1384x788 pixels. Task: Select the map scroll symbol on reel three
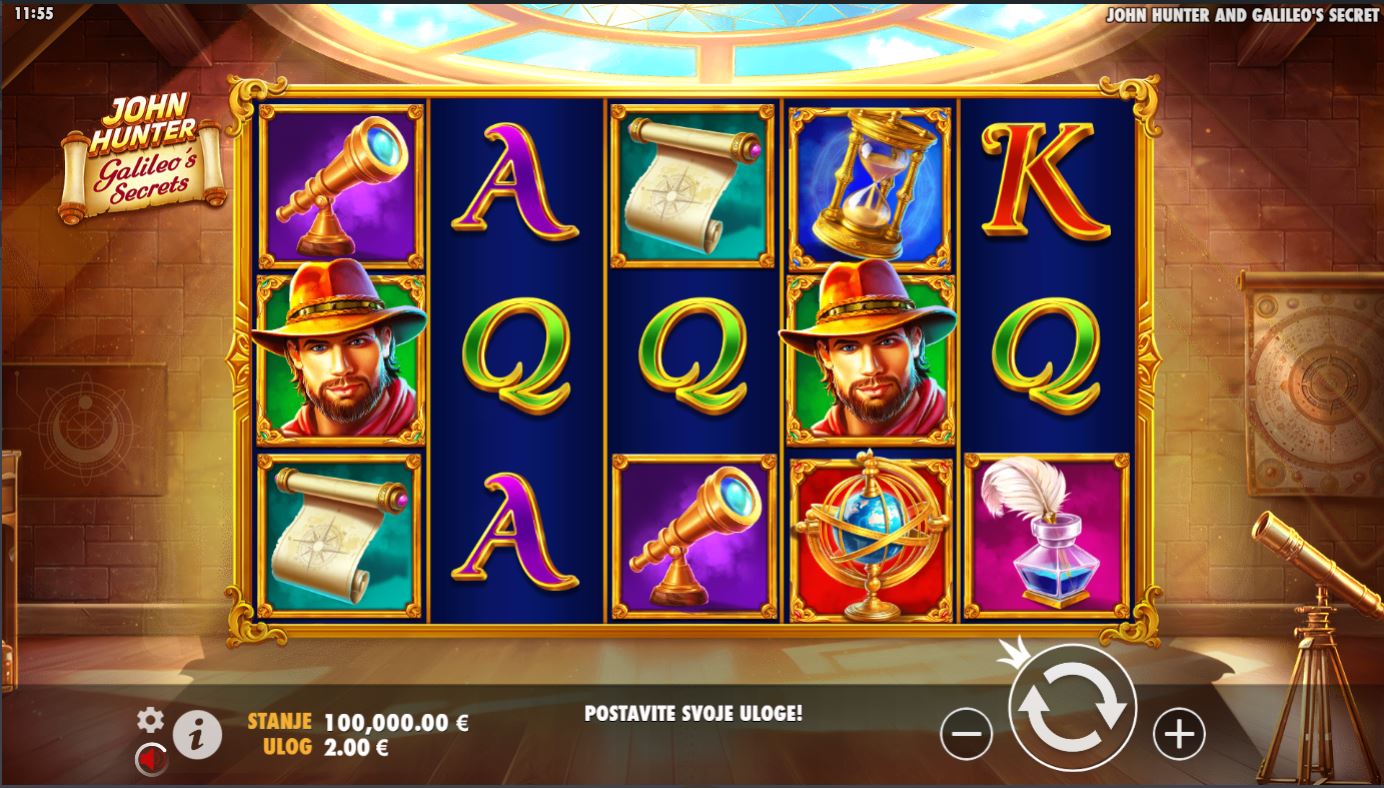pos(693,186)
